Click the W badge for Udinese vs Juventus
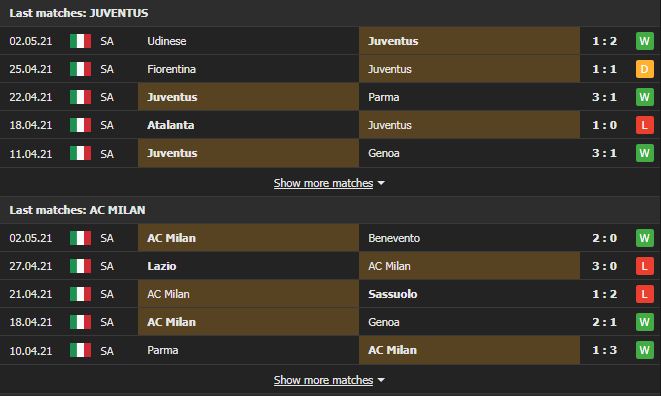Viewport: 661px width, 396px height. click(x=645, y=41)
